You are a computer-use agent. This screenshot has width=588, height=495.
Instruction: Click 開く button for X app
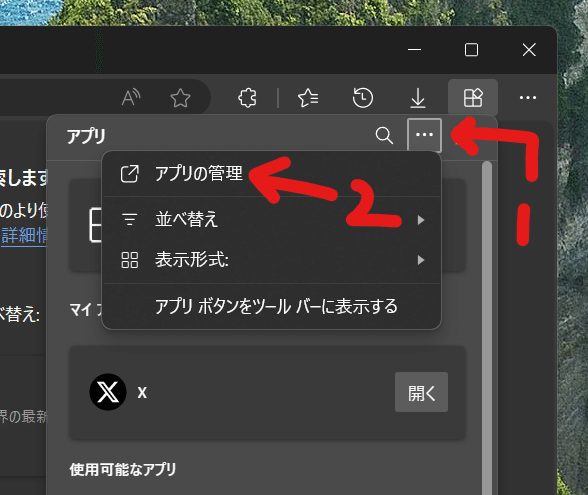421,392
